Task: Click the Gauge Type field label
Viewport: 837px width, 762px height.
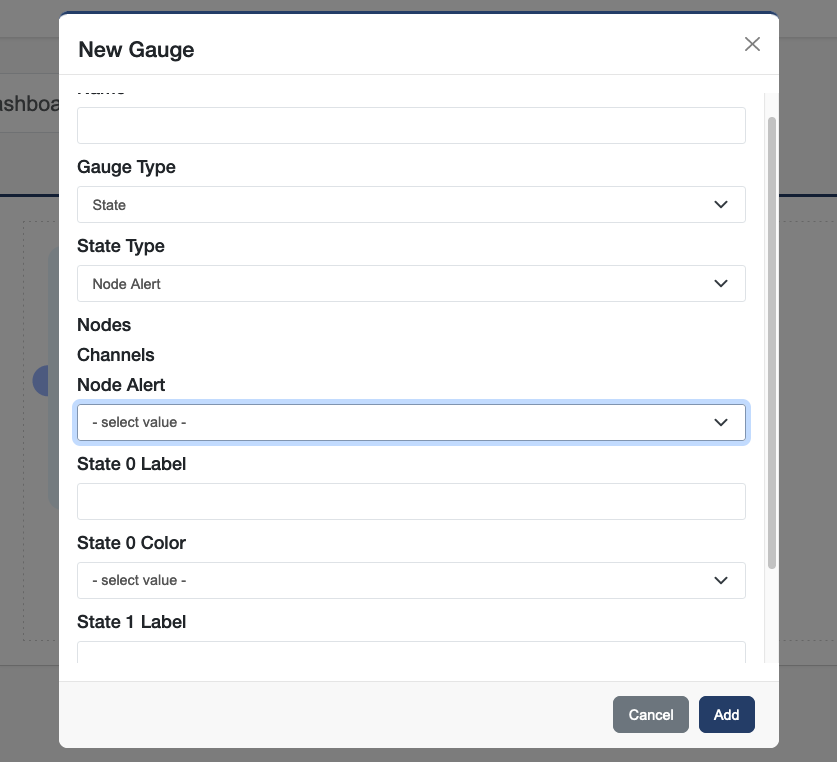Action: point(126,167)
